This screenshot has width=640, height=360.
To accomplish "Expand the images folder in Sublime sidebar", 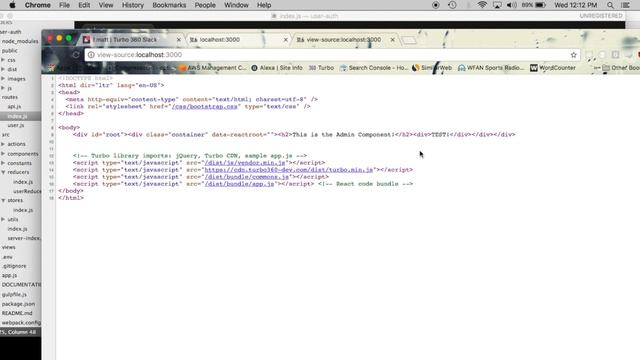I will (x=3, y=79).
